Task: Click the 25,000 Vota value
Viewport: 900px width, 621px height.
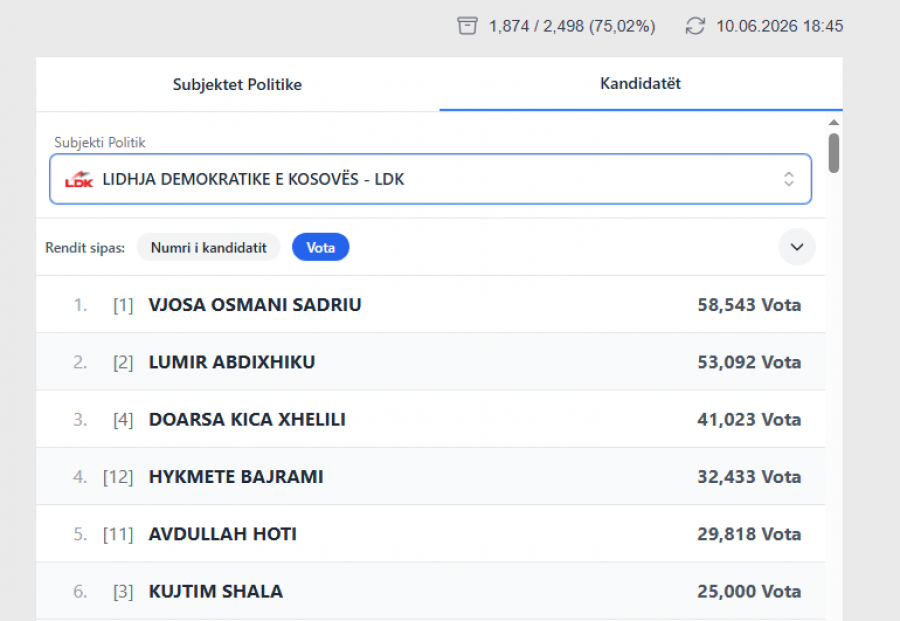Action: click(x=749, y=592)
